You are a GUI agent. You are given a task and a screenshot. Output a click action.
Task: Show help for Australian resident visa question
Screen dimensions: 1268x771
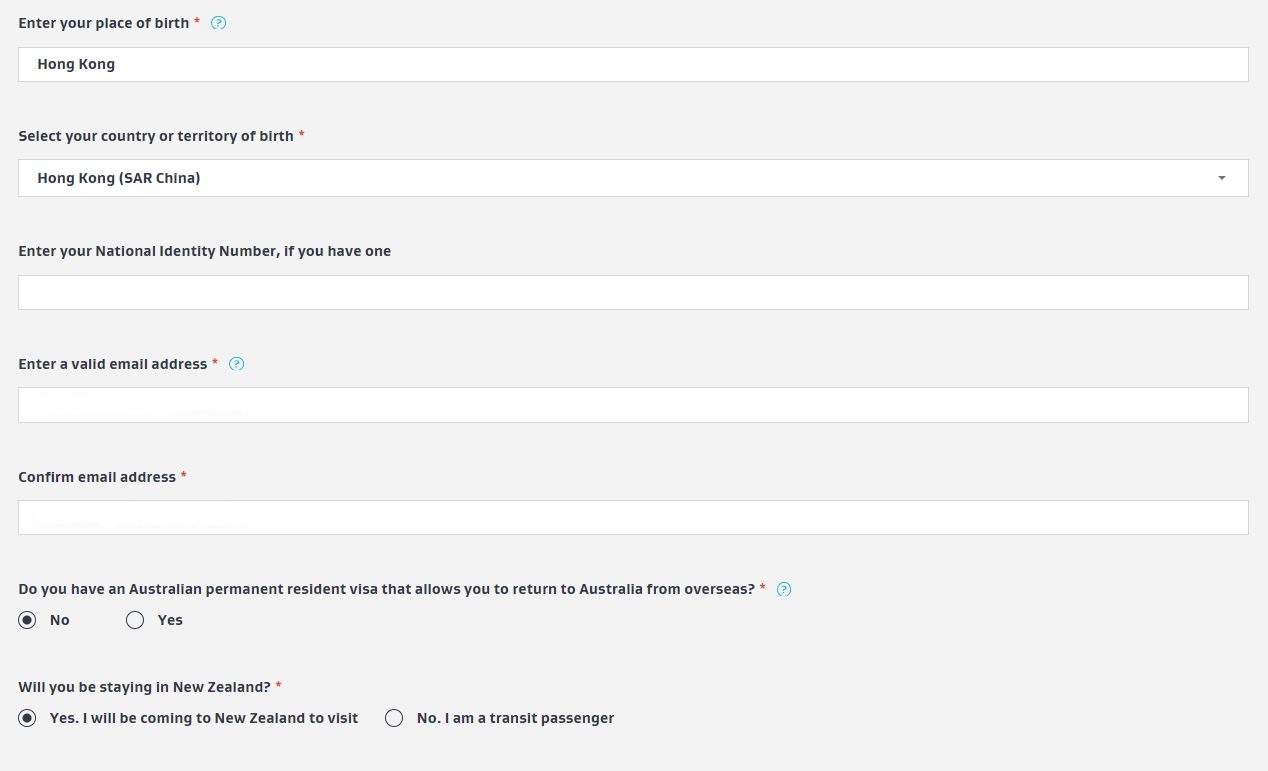[x=784, y=589]
